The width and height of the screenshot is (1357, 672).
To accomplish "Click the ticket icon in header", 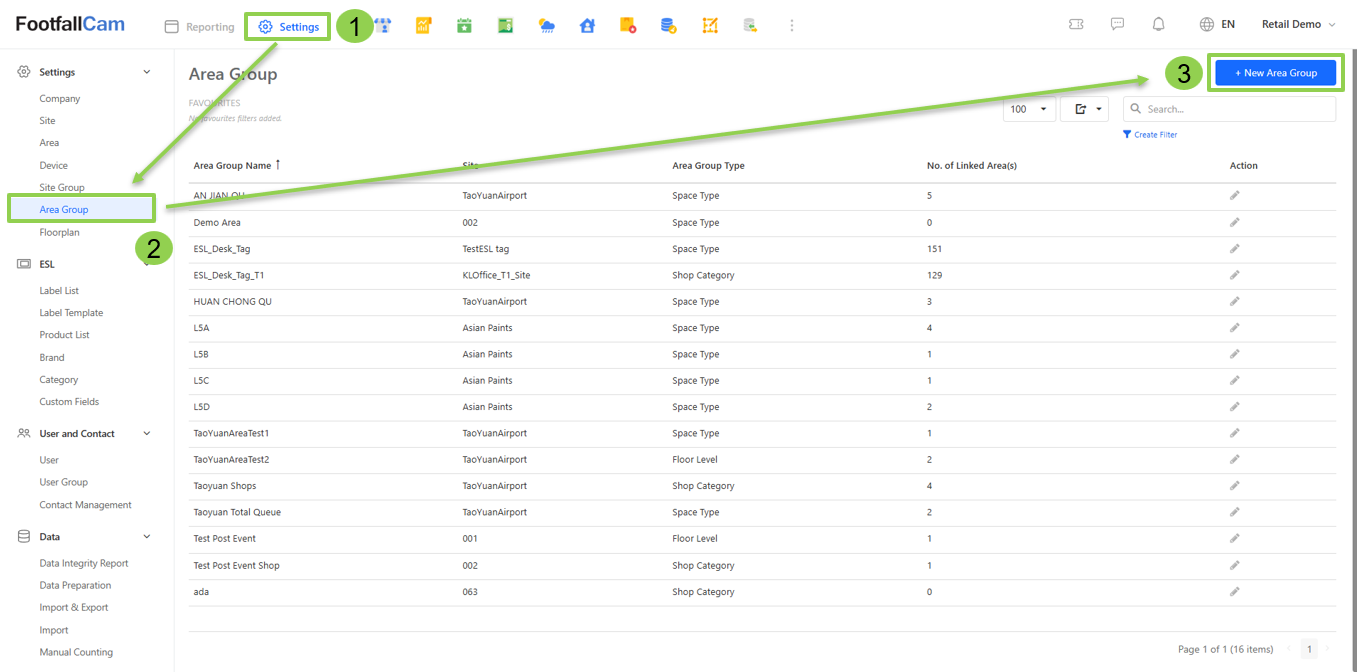I will pos(1076,25).
